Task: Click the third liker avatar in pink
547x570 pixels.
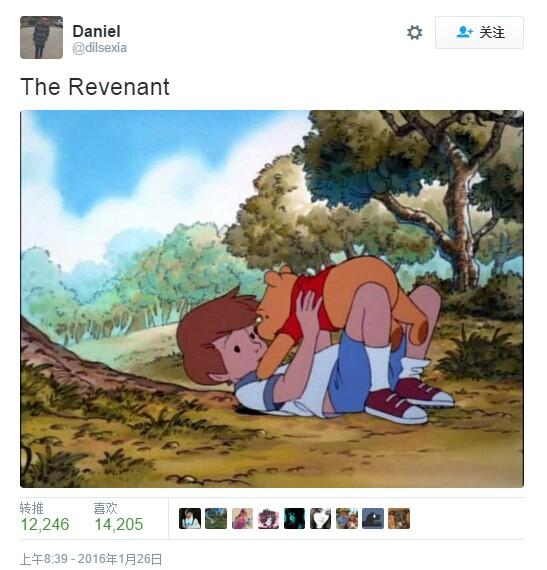Action: click(x=242, y=518)
